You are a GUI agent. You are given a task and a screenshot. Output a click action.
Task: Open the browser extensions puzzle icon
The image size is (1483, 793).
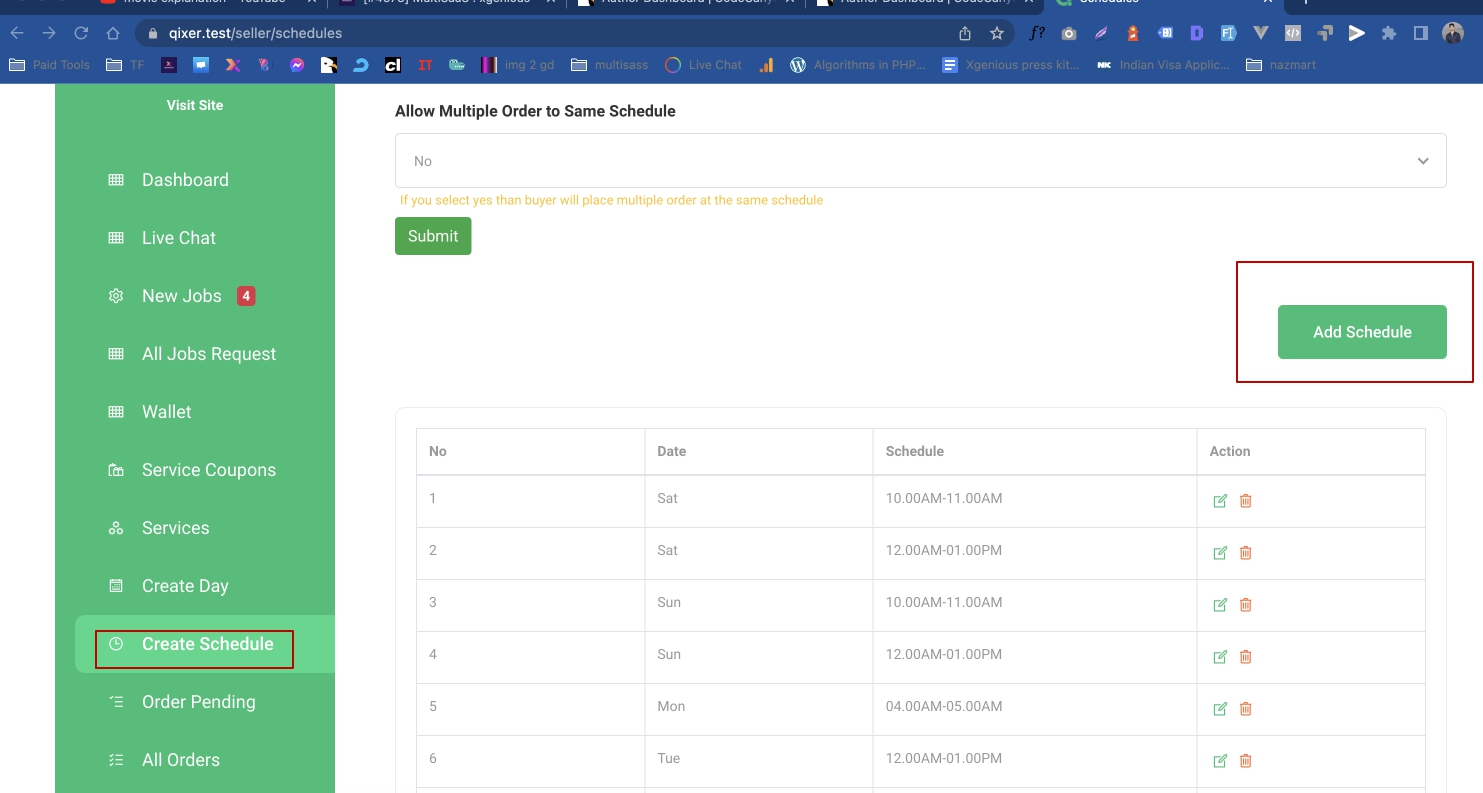click(1388, 33)
